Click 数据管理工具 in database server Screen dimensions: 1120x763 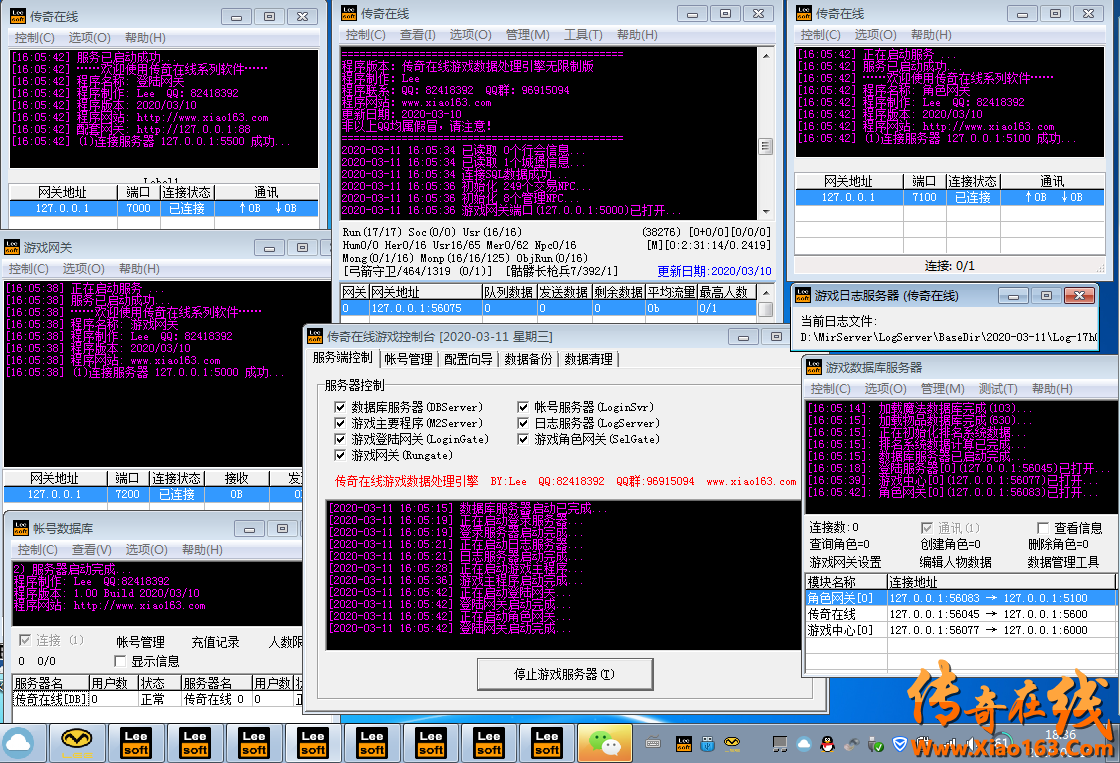[1063, 562]
